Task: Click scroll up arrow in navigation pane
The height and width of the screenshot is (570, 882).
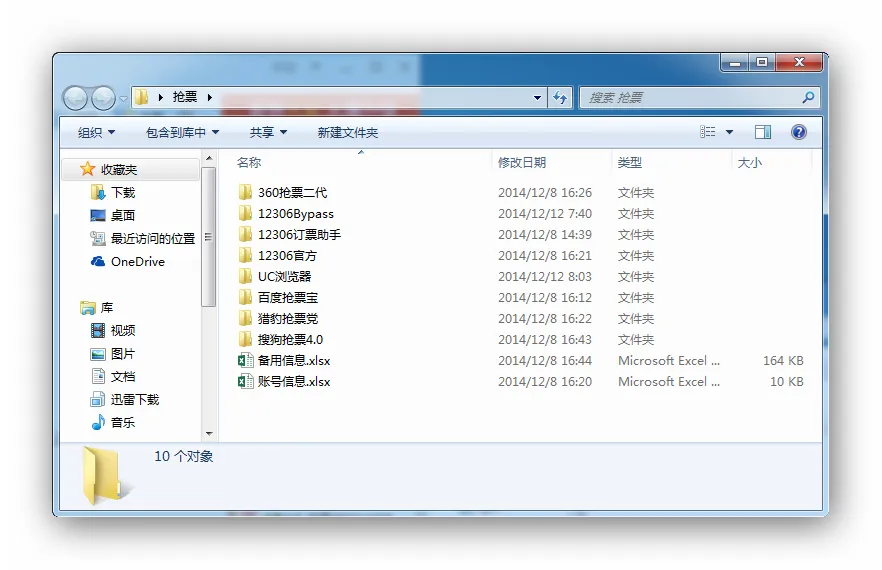Action: click(209, 158)
